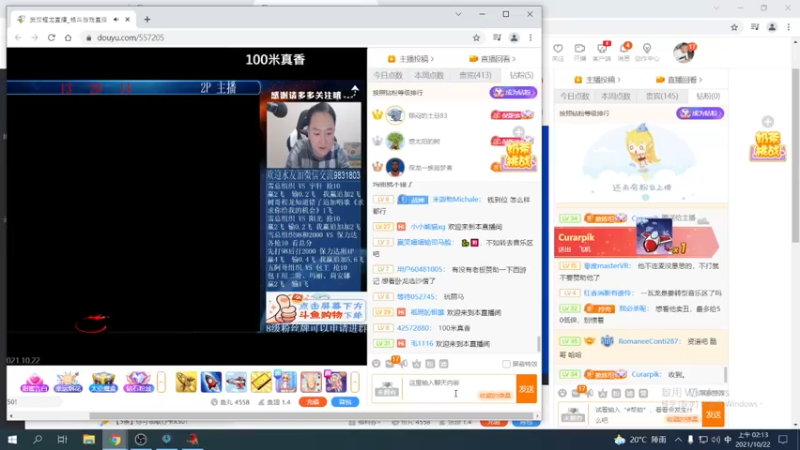Open Chrome from the taskbar
This screenshot has width=800, height=450.
coord(115,439)
